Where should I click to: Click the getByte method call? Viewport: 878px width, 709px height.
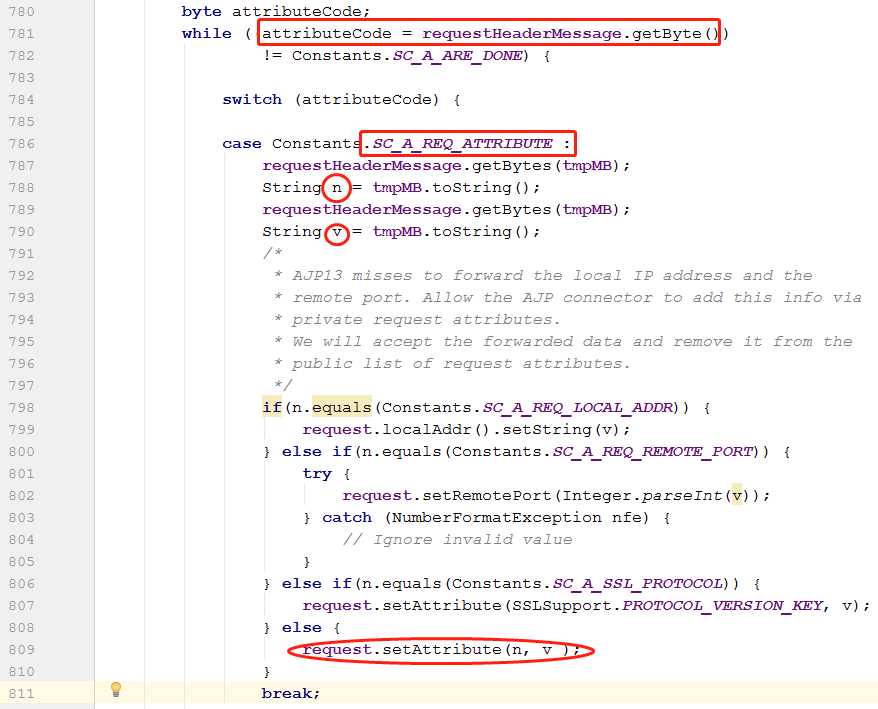(668, 34)
